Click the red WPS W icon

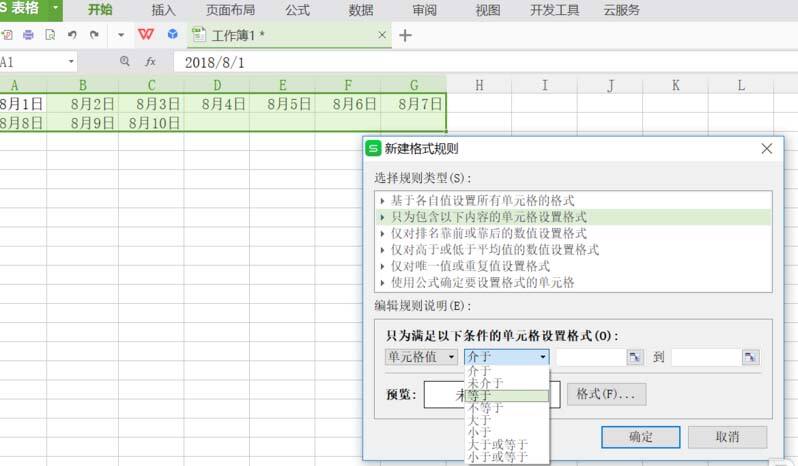(x=146, y=34)
